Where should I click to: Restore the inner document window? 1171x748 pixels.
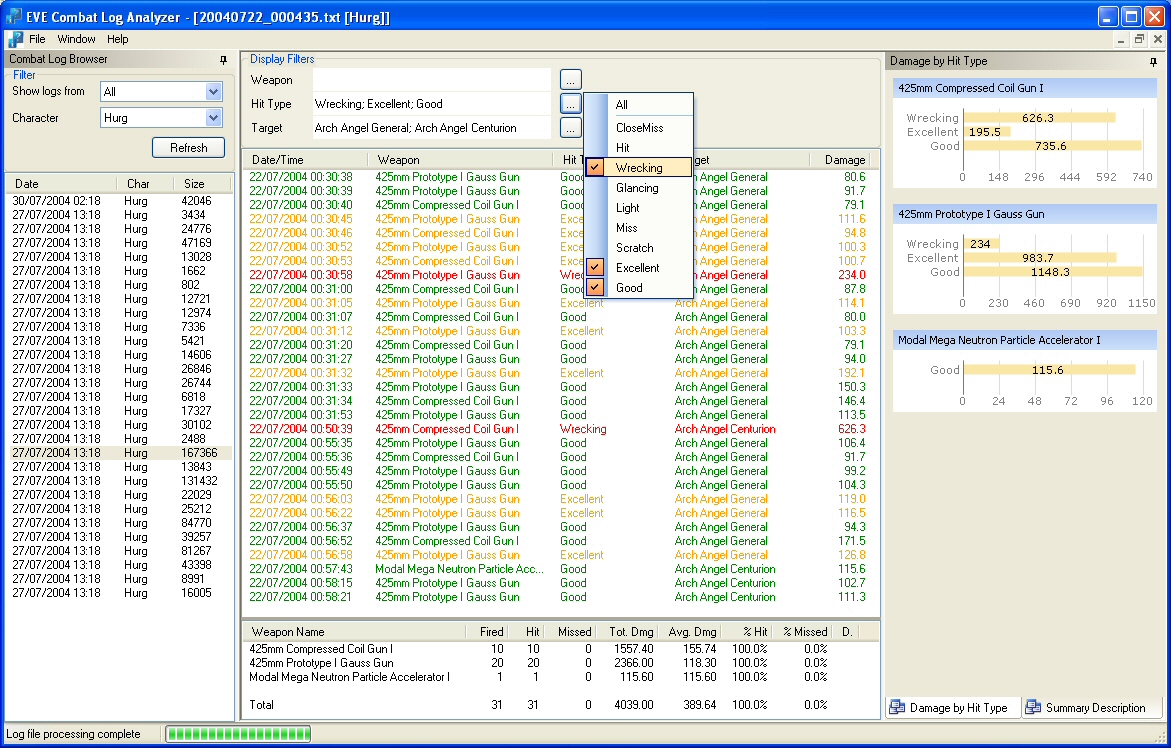1139,39
